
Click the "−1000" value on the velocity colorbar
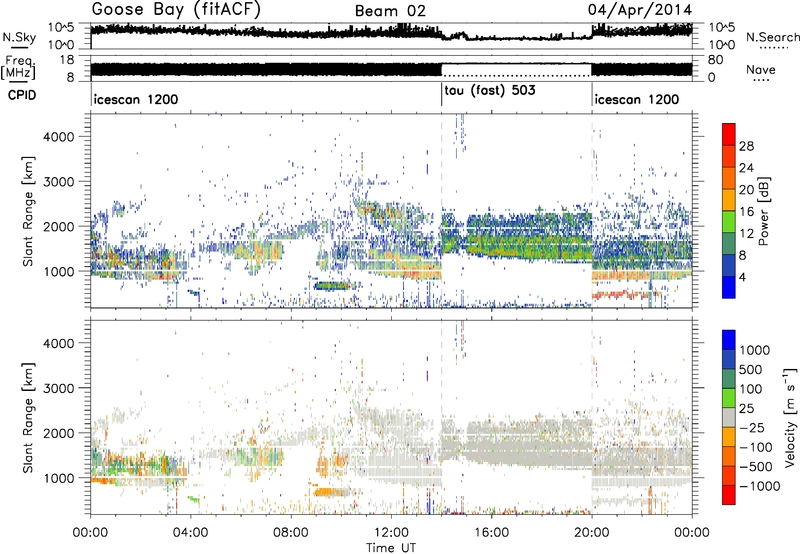click(759, 486)
